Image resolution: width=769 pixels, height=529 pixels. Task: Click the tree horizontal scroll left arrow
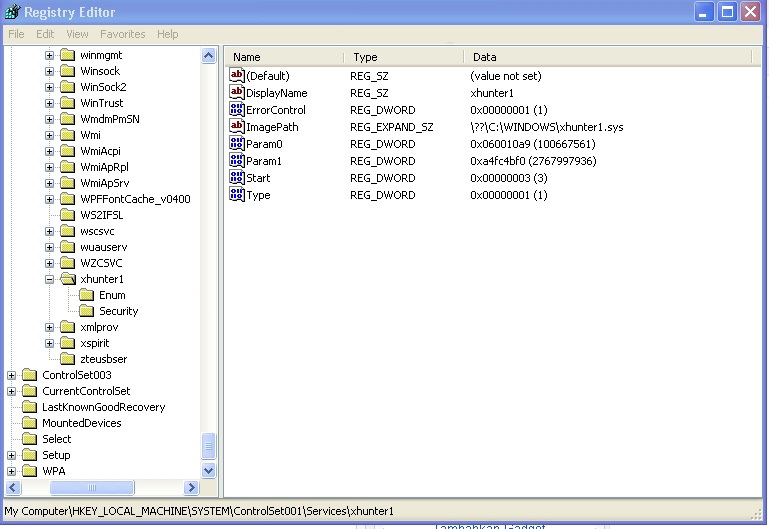coord(13,487)
